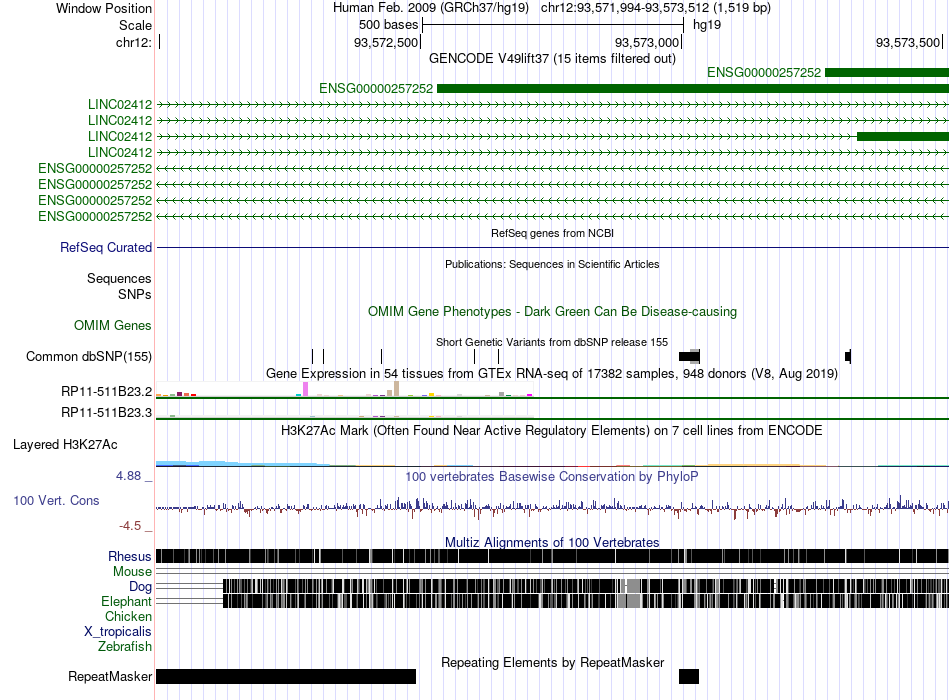Click the Mouse species label
Viewport: 950px width, 700px height.
coord(132,572)
